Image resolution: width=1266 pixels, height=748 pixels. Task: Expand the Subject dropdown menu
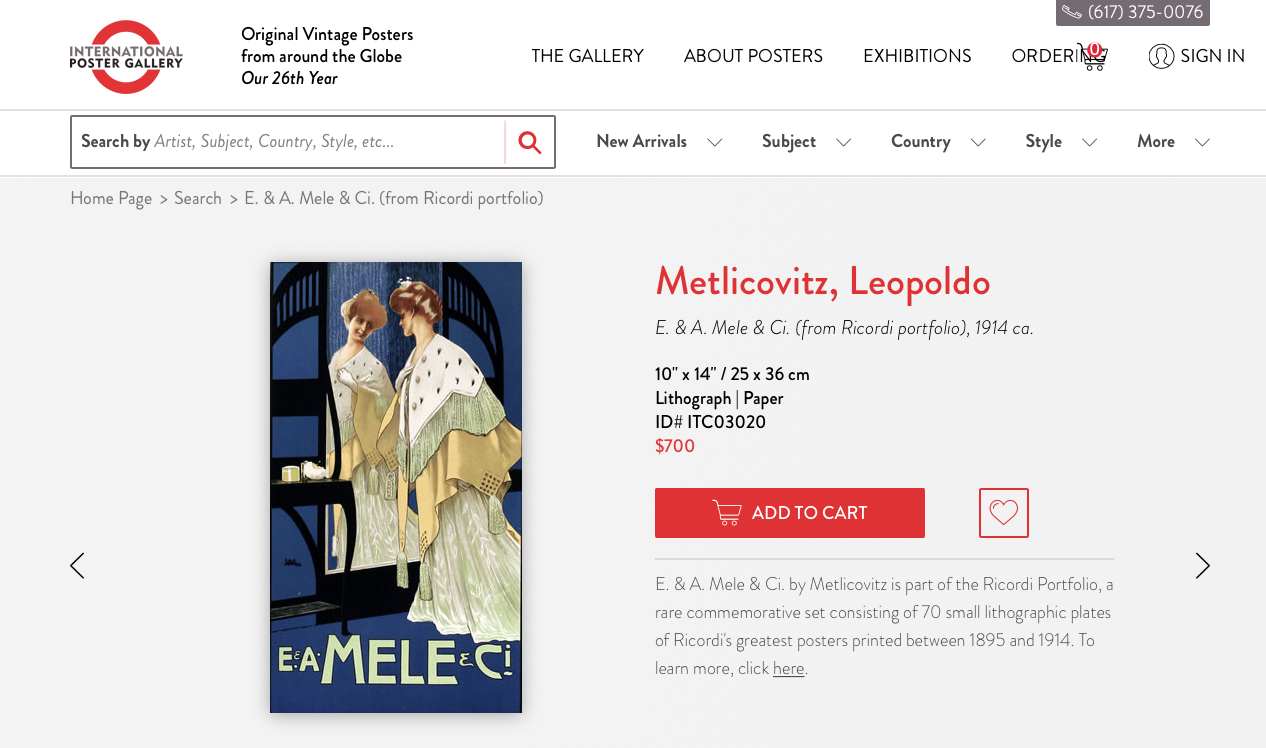click(806, 142)
